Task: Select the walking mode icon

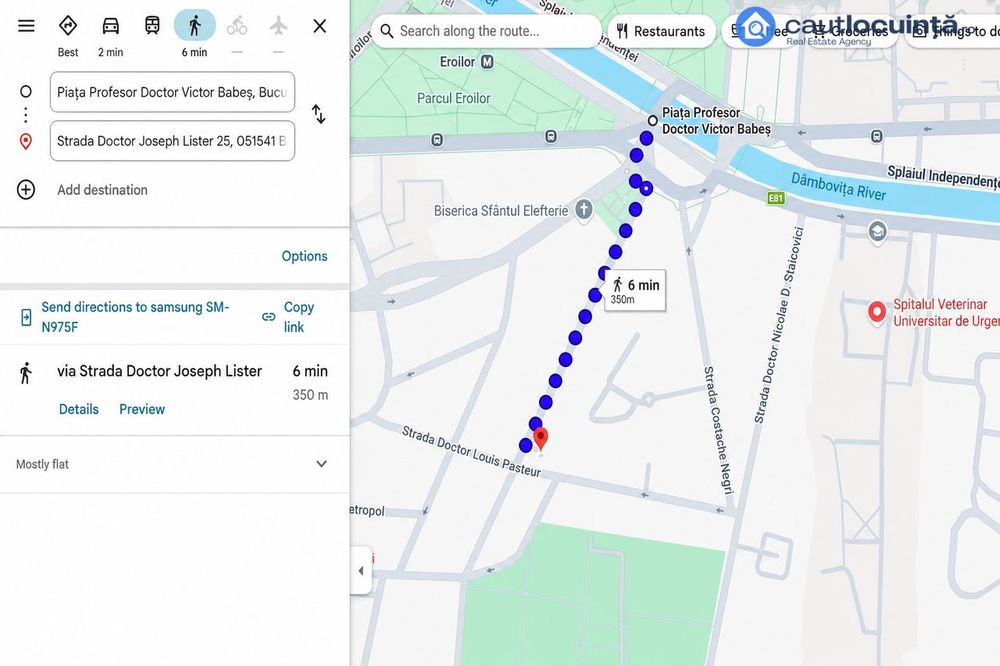Action: pos(195,26)
